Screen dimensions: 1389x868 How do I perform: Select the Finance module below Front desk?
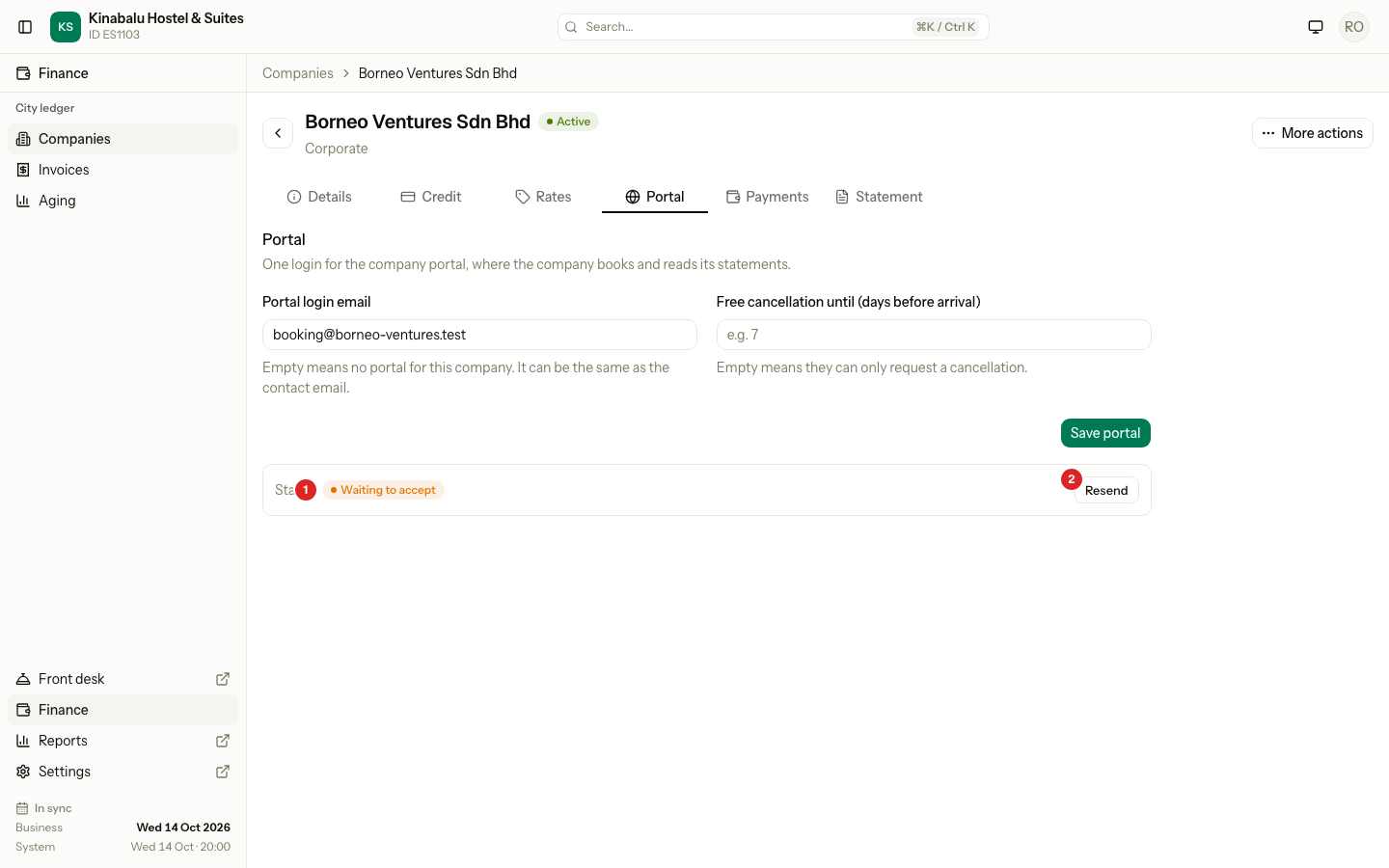[123, 710]
